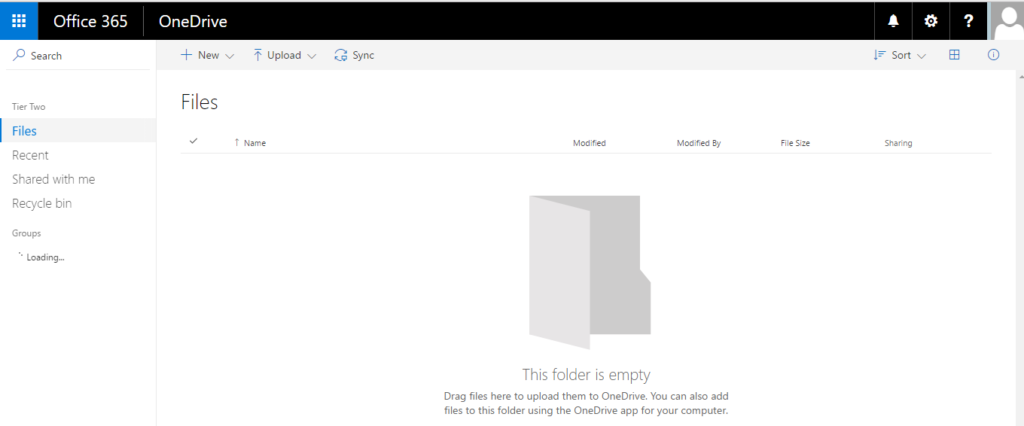Toggle the select-all files checkmark
Viewport: 1024px width, 426px height.
193,142
